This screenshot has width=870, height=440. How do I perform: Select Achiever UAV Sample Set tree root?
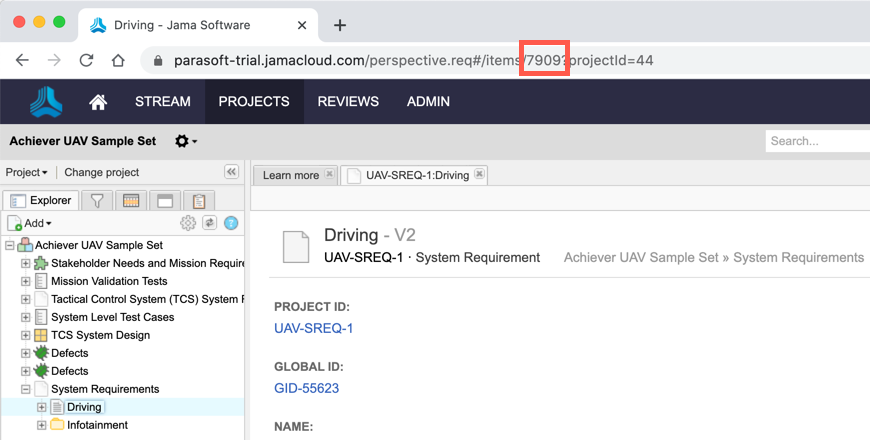[99, 245]
